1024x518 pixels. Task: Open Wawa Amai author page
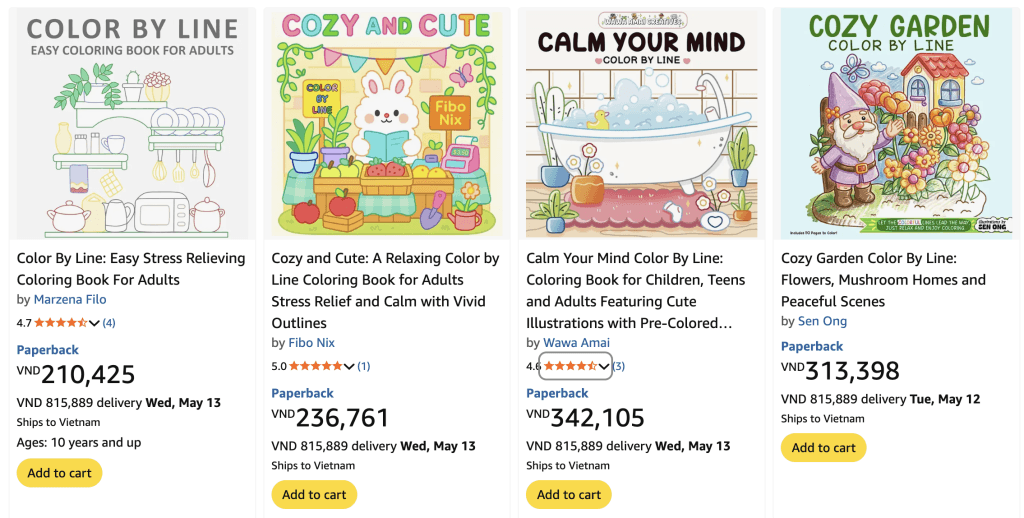point(576,343)
